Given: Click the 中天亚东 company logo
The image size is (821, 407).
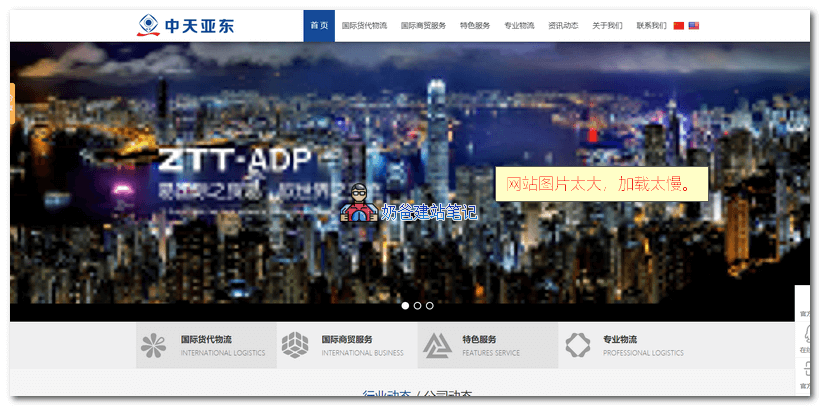Looking at the screenshot, I should pyautogui.click(x=185, y=25).
